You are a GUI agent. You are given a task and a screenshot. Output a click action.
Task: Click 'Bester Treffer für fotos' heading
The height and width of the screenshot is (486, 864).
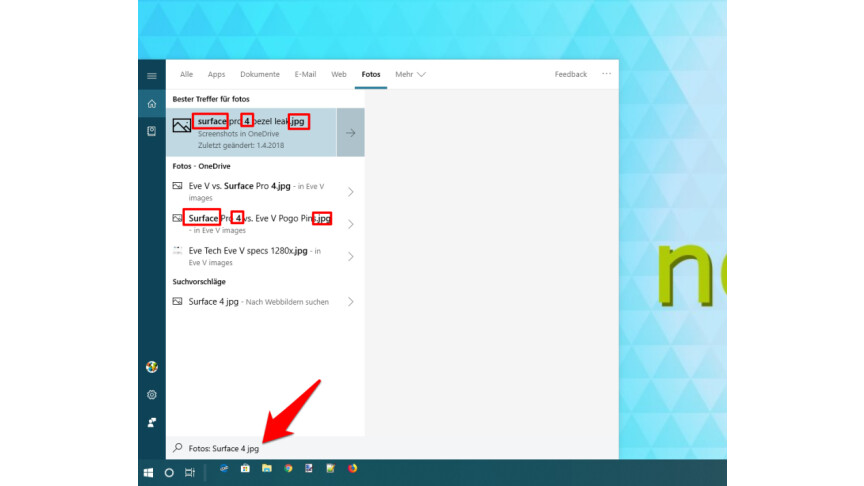(211, 99)
